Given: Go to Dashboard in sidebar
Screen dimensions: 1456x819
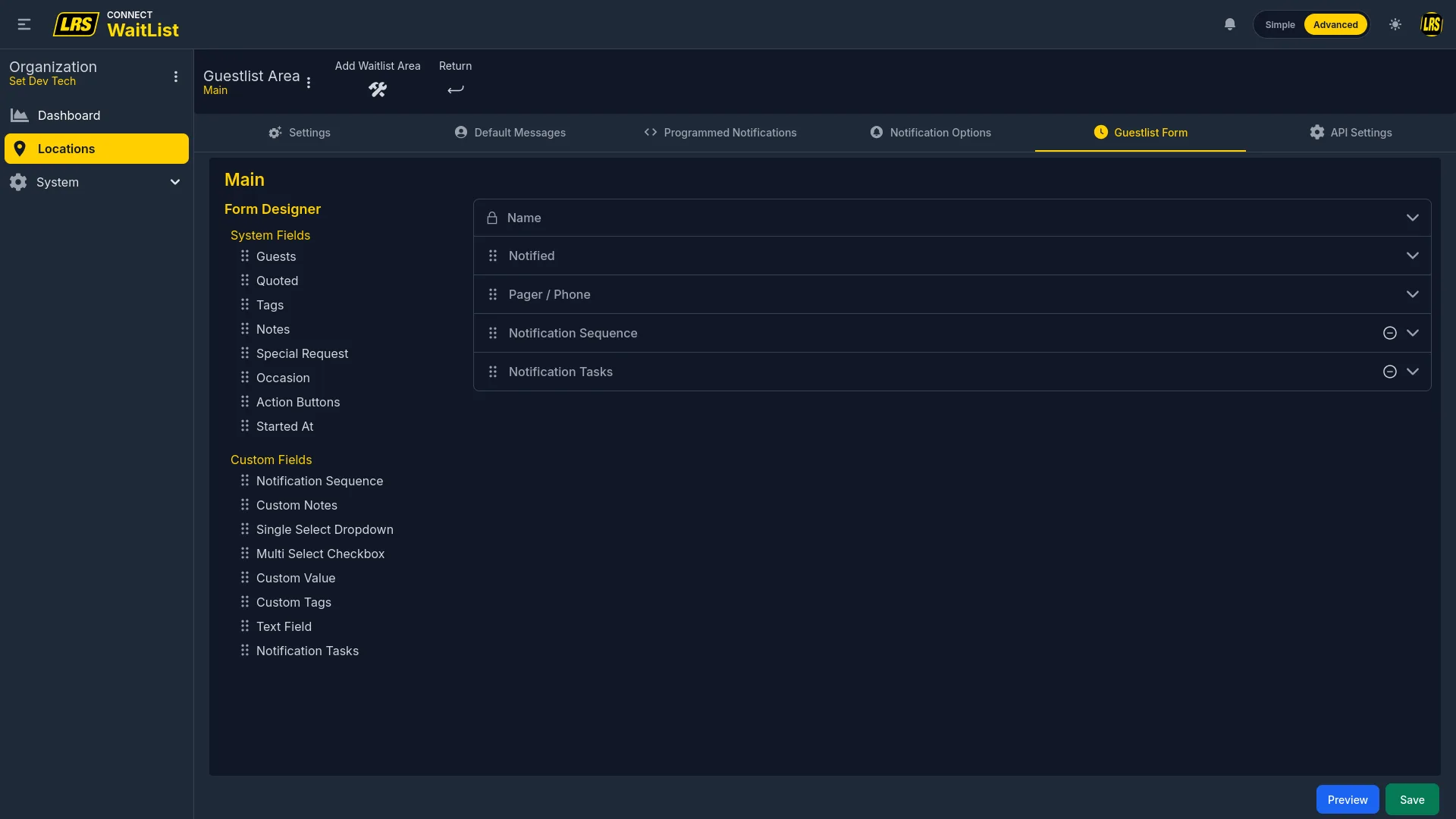Looking at the screenshot, I should coord(96,115).
